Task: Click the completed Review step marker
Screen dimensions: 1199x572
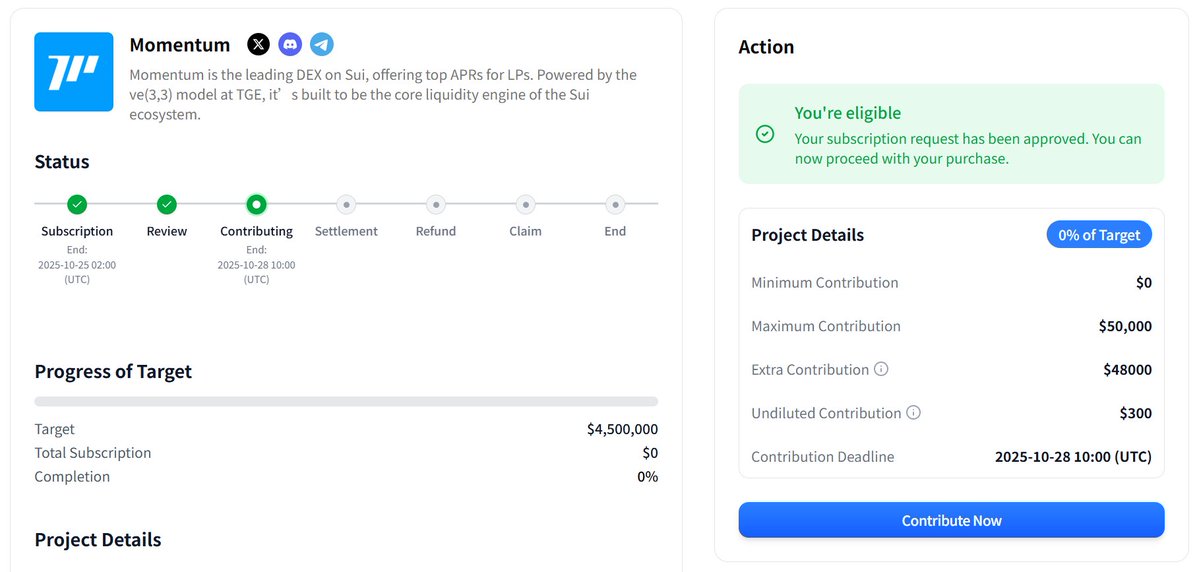Action: coord(167,204)
